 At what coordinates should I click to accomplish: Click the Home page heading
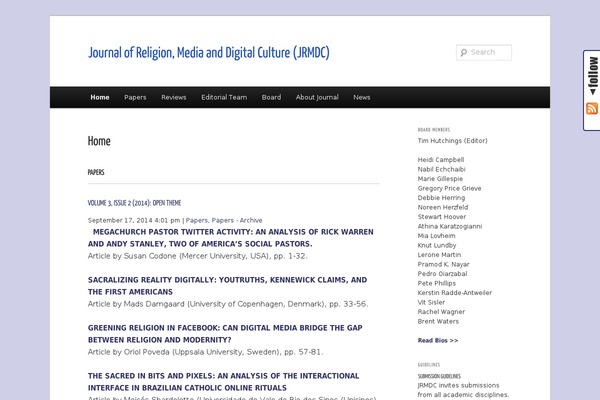[x=99, y=141]
